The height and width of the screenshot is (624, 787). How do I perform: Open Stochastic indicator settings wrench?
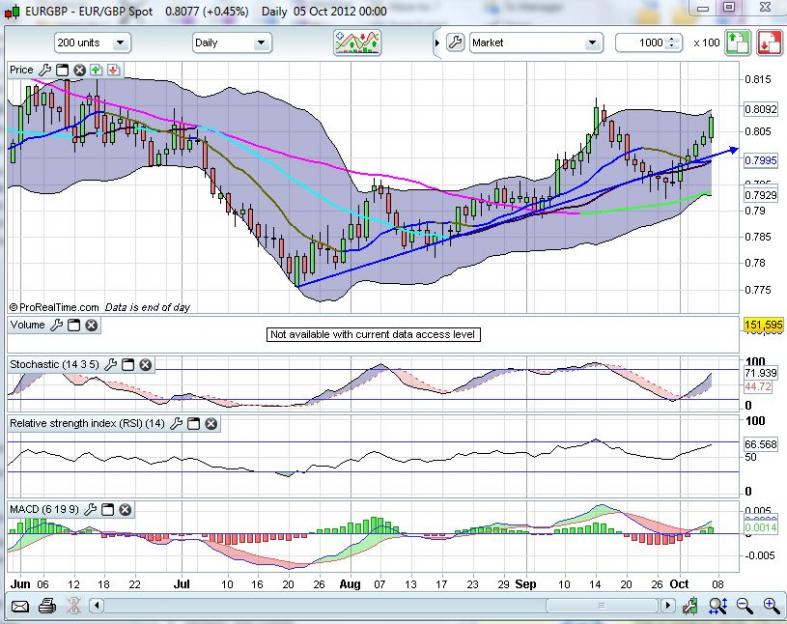pyautogui.click(x=111, y=365)
